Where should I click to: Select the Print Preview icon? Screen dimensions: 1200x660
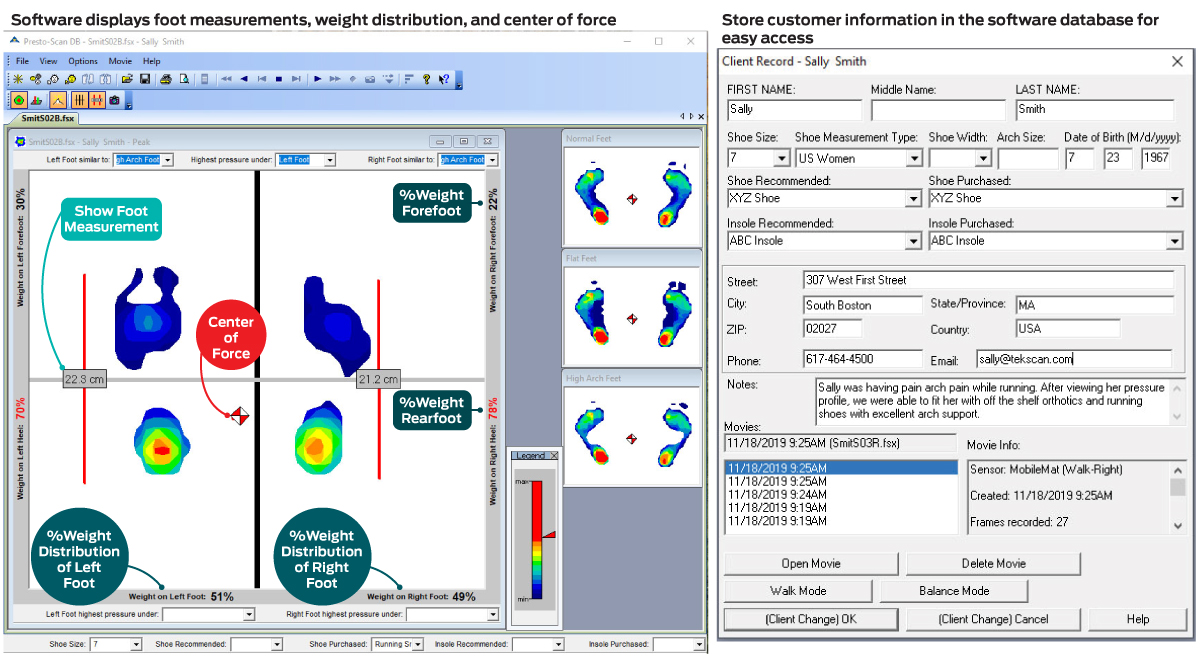185,79
